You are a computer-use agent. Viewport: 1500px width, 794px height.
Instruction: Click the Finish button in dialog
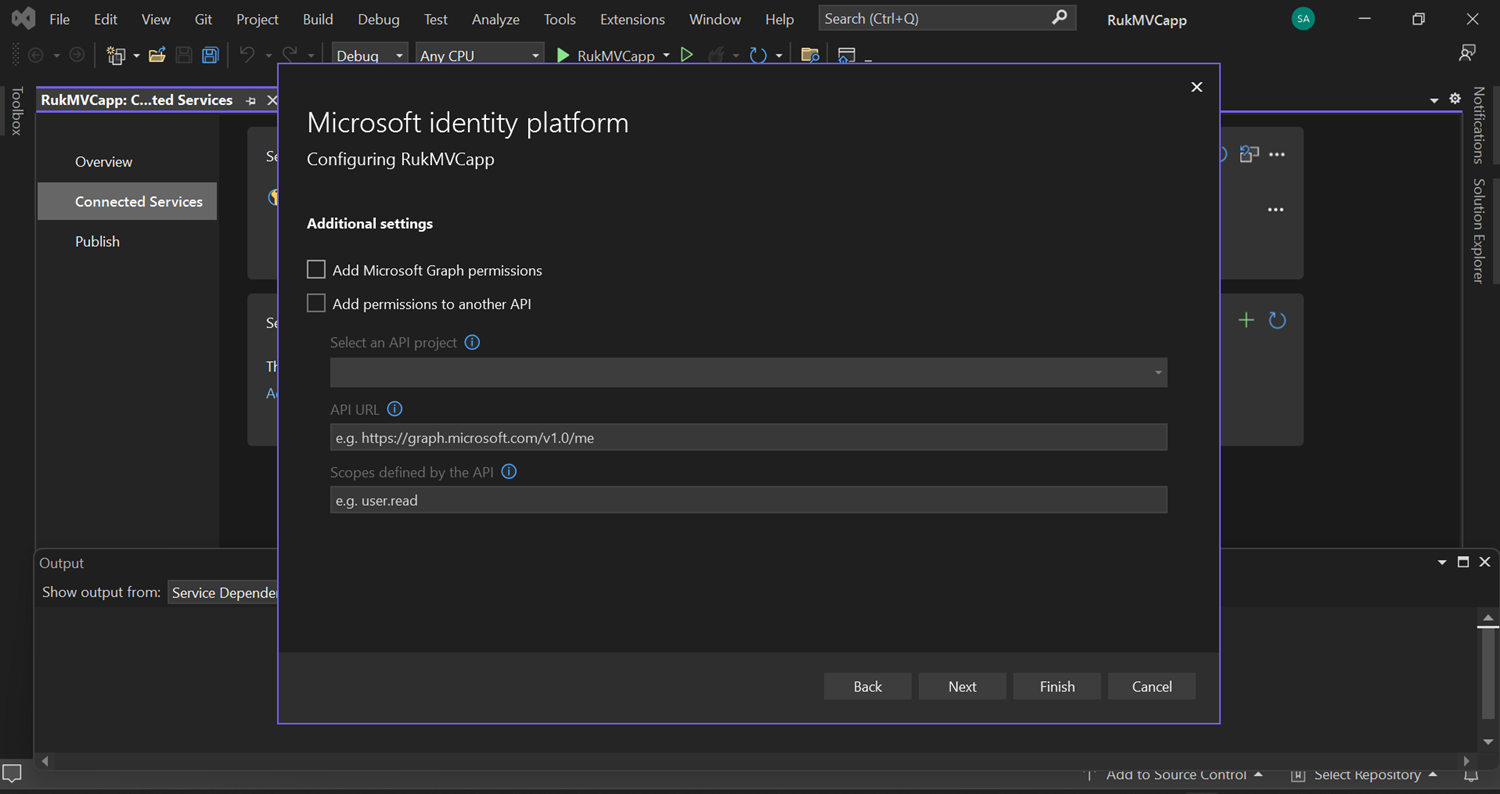point(1057,686)
